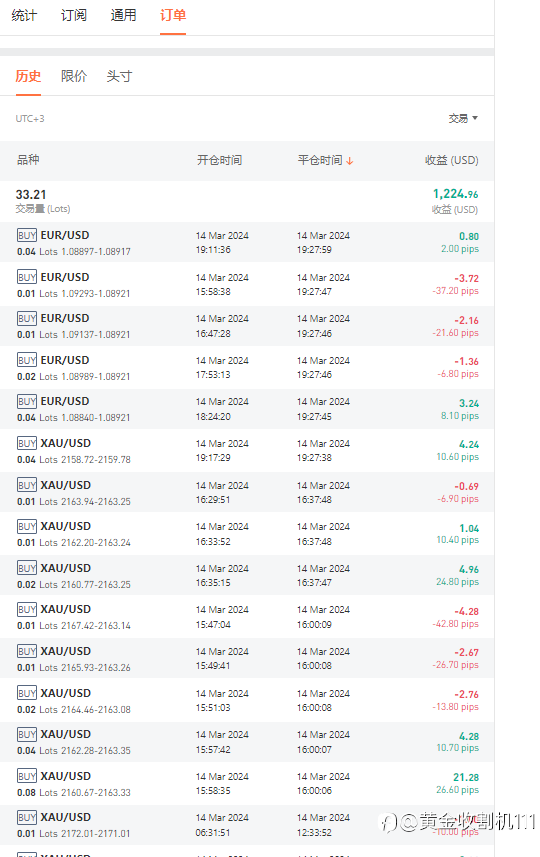Click BUY badge on XAU/USD 15:58:35 trade

(27, 776)
